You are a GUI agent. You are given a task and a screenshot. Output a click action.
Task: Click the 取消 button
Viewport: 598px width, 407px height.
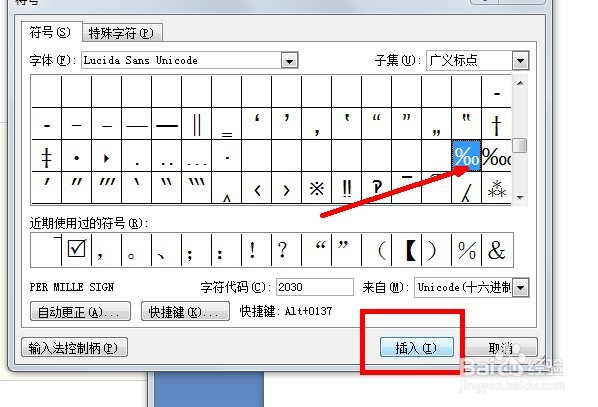point(501,347)
